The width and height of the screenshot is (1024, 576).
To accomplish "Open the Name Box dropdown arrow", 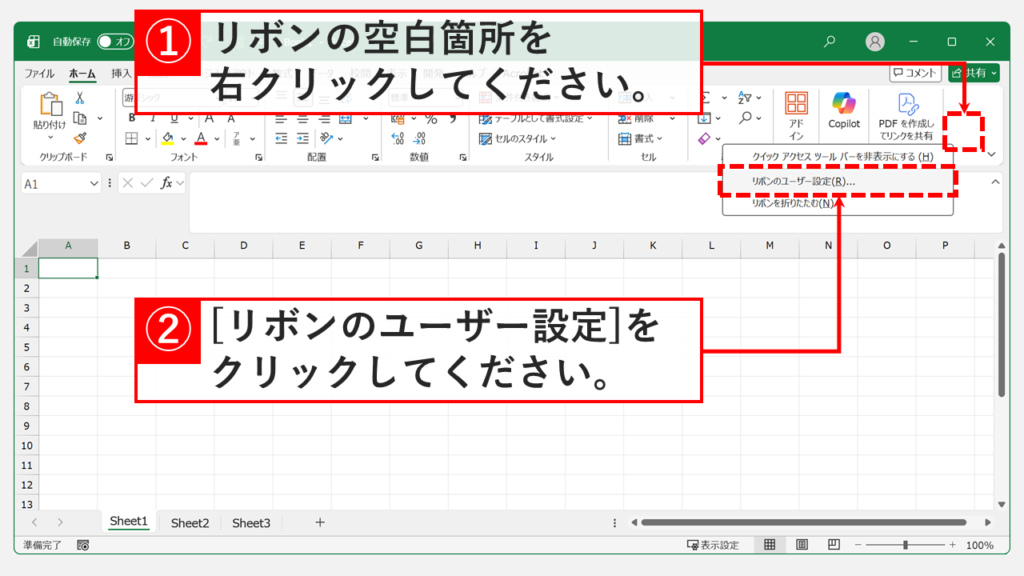I will coord(93,184).
